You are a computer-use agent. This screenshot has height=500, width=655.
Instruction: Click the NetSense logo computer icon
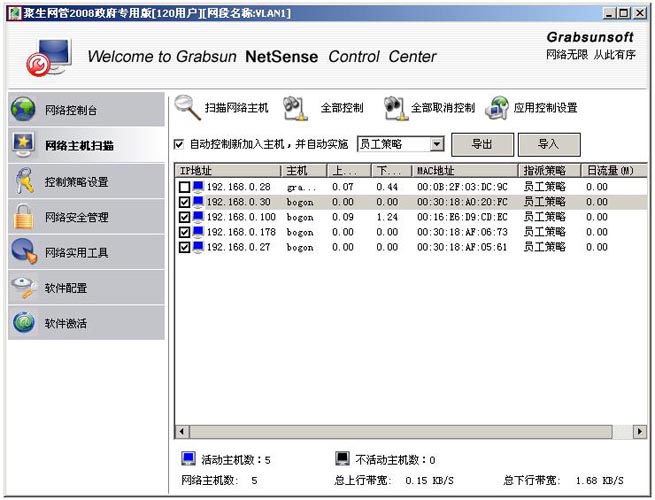tap(49, 57)
